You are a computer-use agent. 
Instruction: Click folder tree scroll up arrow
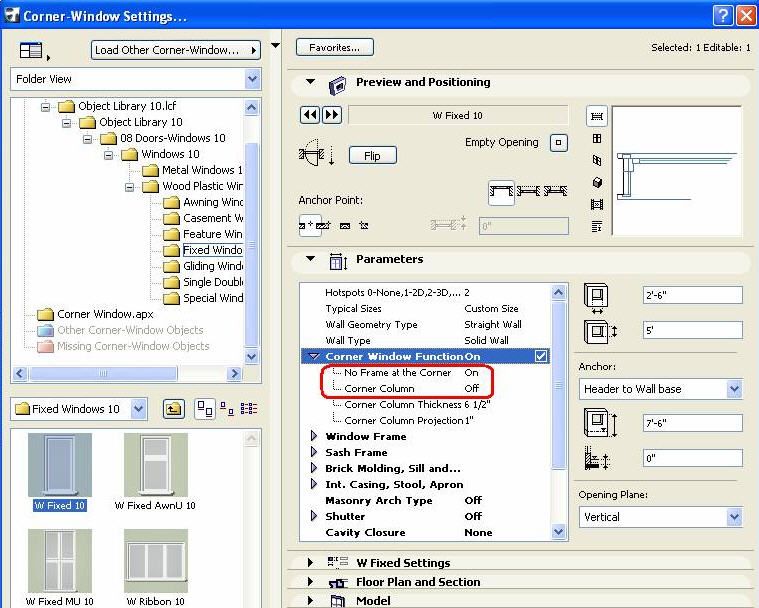pos(251,107)
